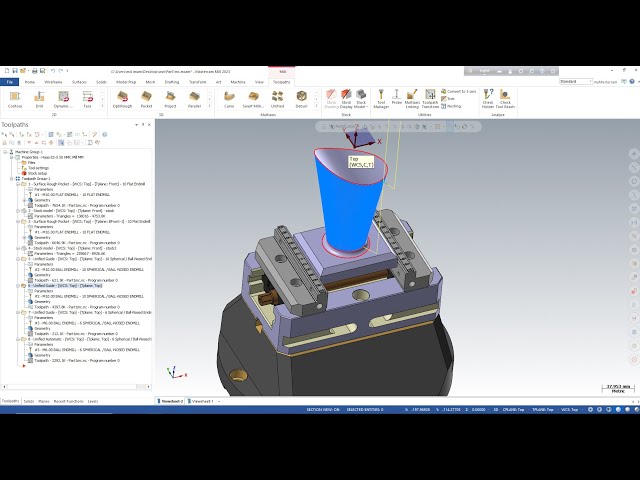Switch to the Solids ribbon tab
This screenshot has width=640, height=480.
101,82
